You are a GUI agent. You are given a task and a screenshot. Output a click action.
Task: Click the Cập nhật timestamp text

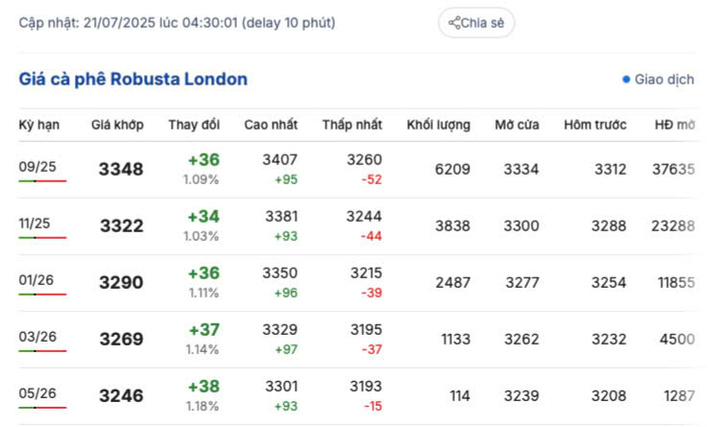pyautogui.click(x=177, y=22)
